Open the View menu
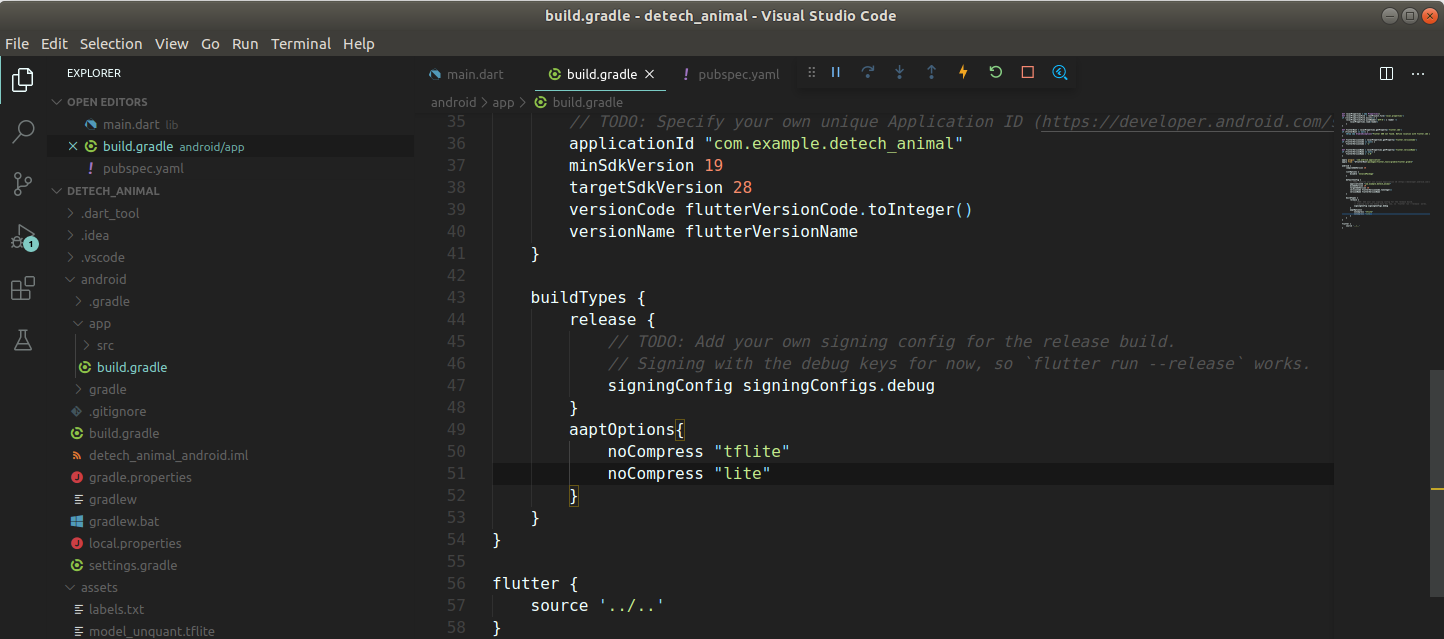 pos(172,44)
